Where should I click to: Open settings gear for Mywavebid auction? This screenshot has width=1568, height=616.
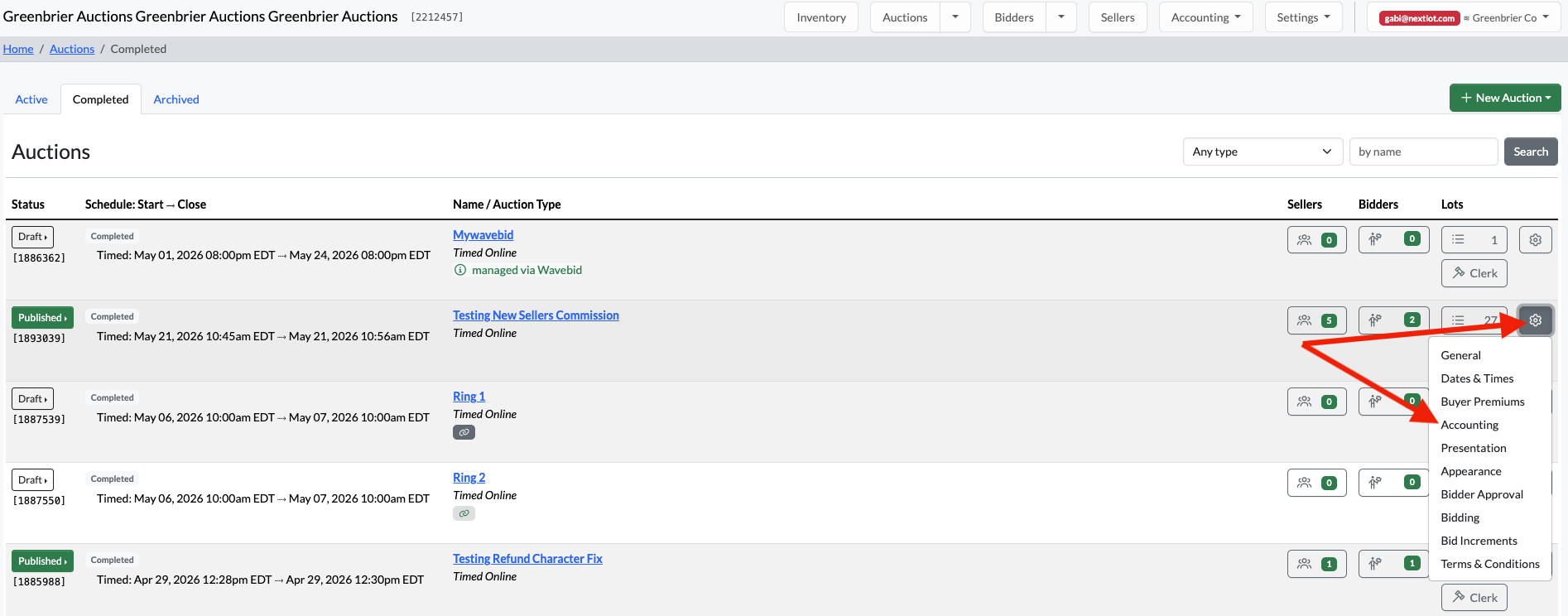[x=1535, y=239]
